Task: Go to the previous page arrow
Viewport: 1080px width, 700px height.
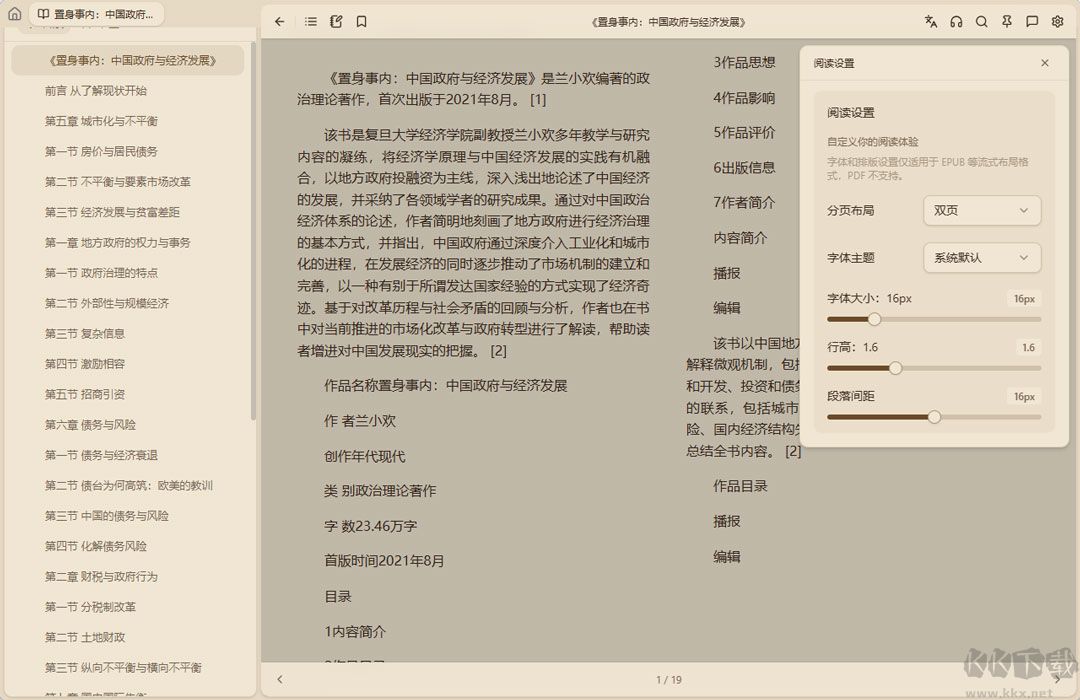Action: [x=280, y=679]
